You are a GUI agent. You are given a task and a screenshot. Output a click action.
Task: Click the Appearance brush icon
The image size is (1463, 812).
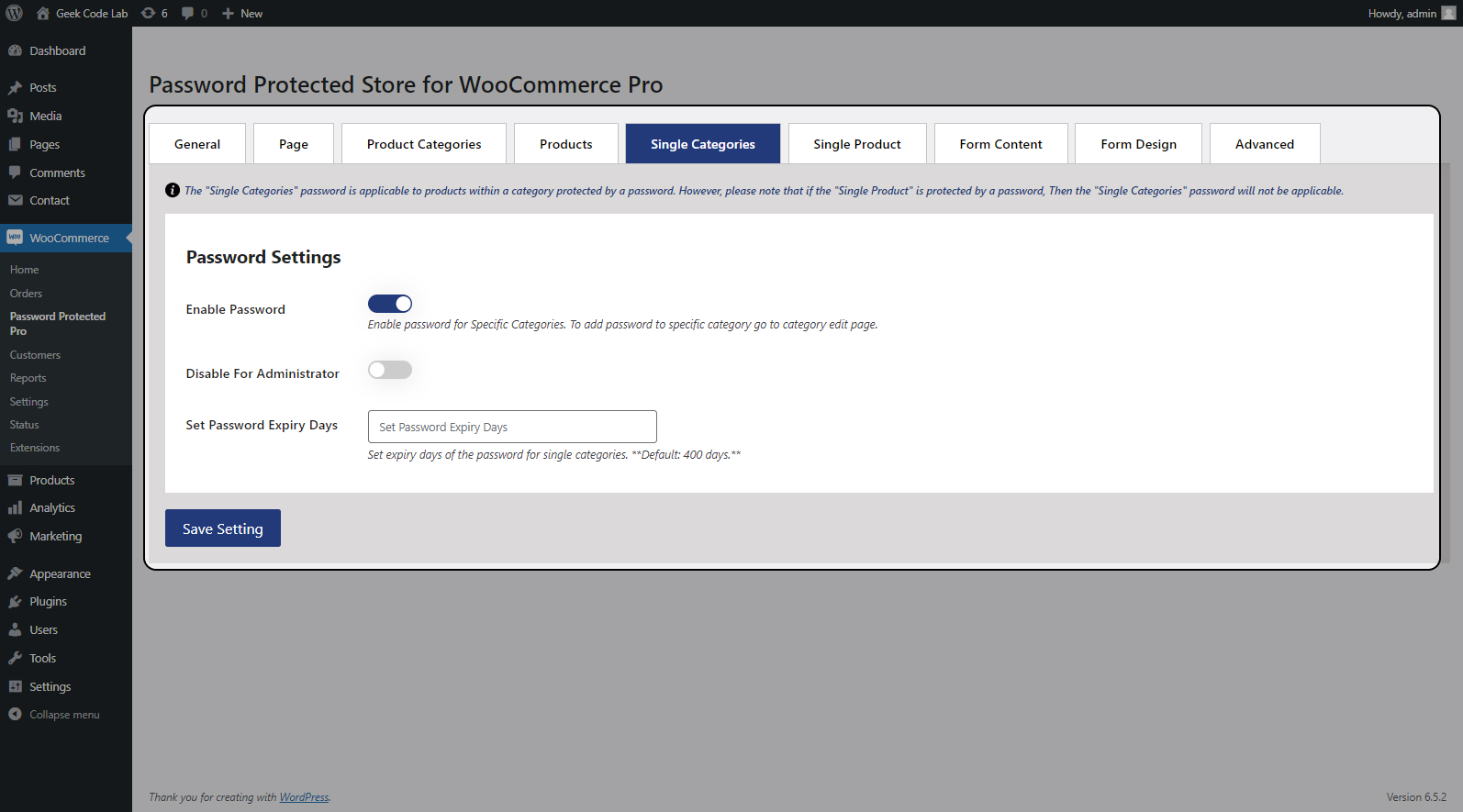[15, 573]
